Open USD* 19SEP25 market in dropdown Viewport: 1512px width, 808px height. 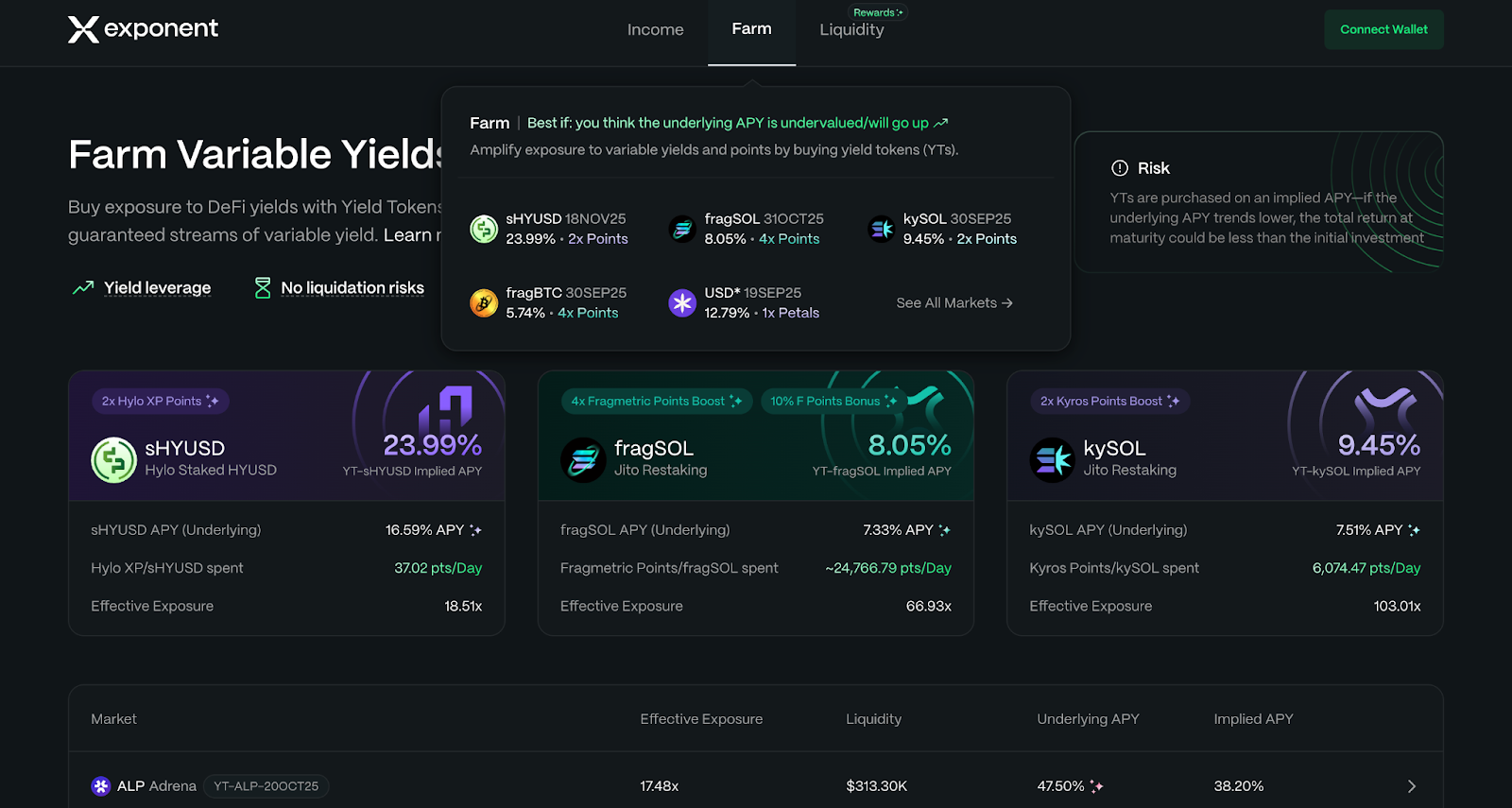744,302
